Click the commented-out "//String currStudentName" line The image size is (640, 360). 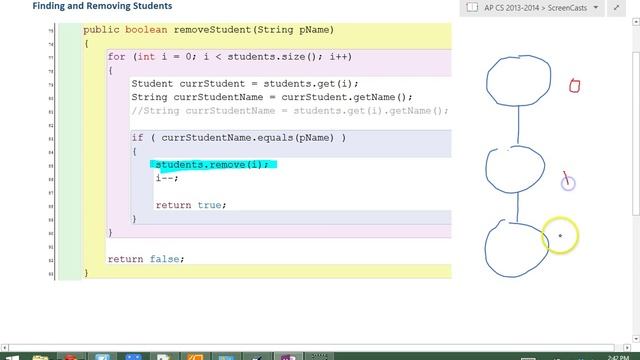290,111
